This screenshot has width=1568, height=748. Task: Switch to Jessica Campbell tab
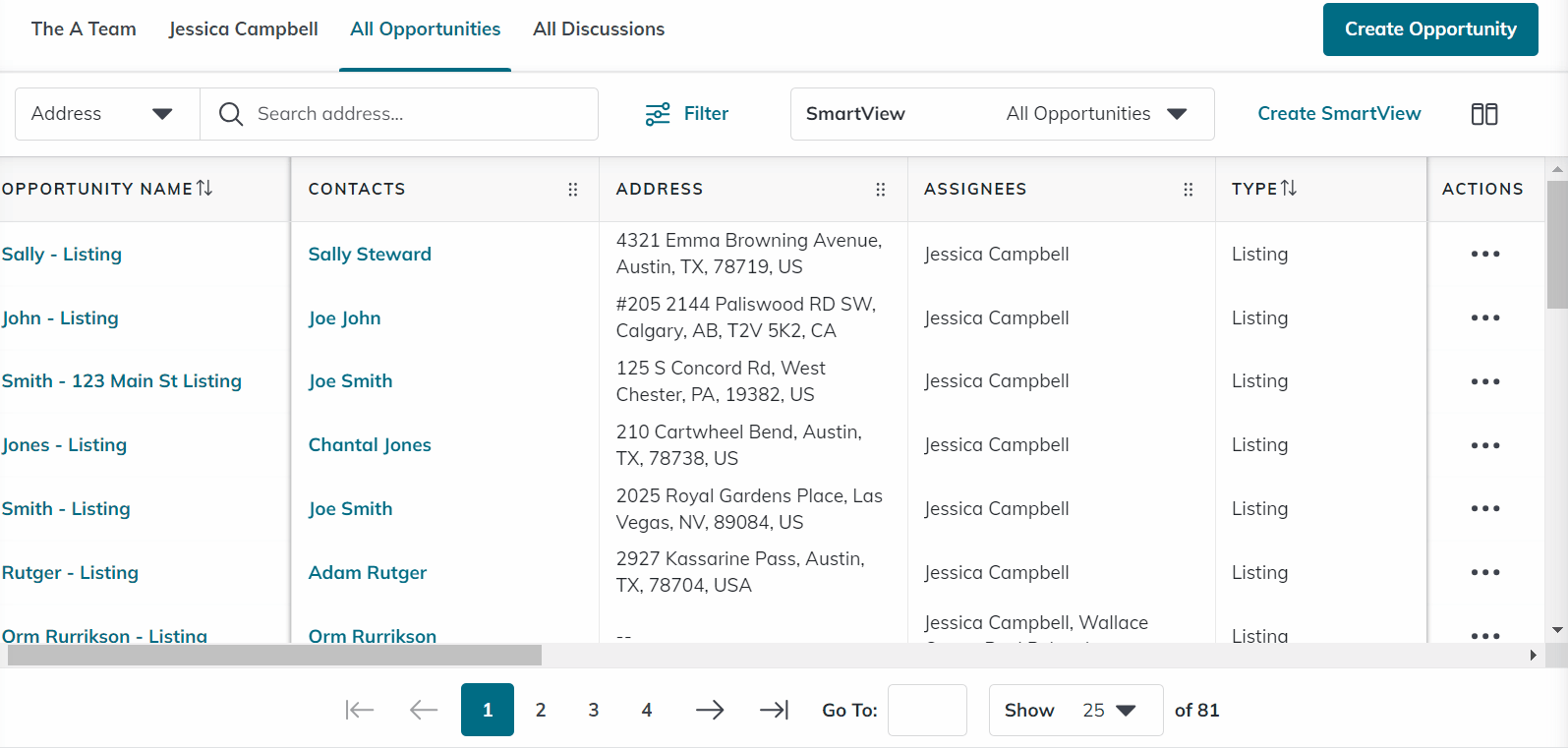(x=244, y=29)
